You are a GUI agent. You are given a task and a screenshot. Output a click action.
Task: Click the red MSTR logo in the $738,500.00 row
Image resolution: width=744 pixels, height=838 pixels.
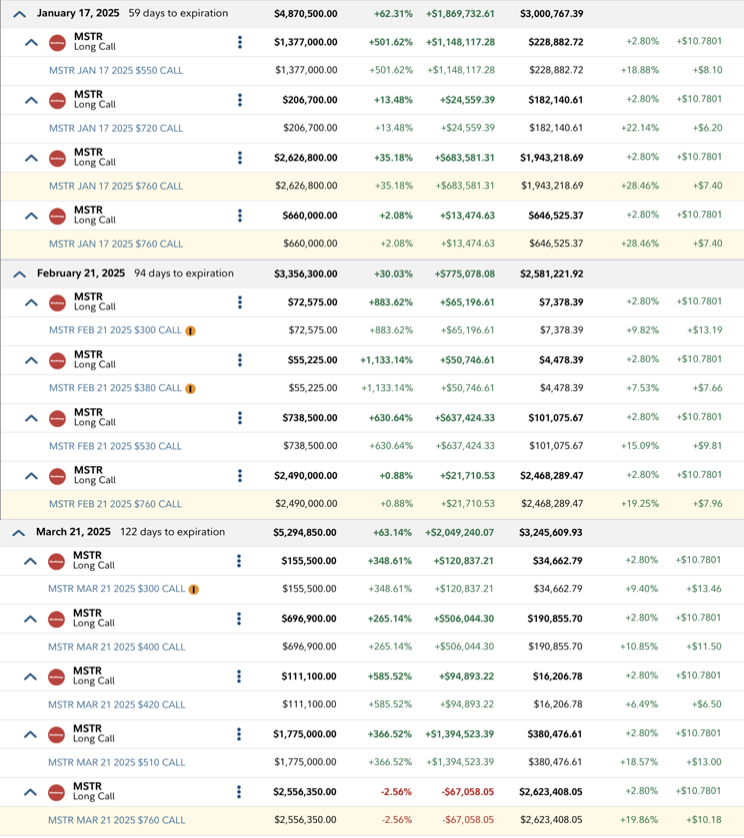(57, 418)
